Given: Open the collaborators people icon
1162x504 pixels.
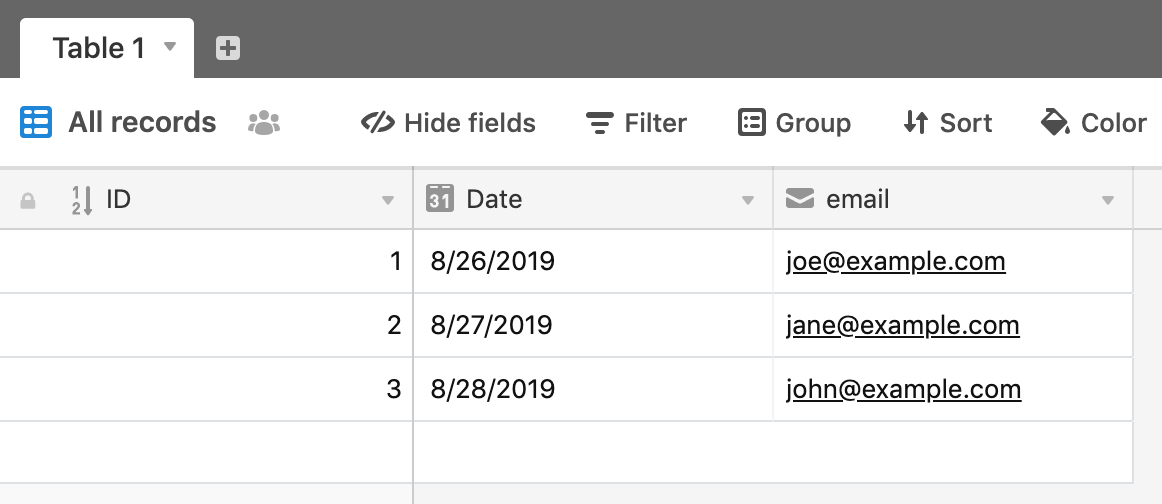Looking at the screenshot, I should pyautogui.click(x=264, y=122).
